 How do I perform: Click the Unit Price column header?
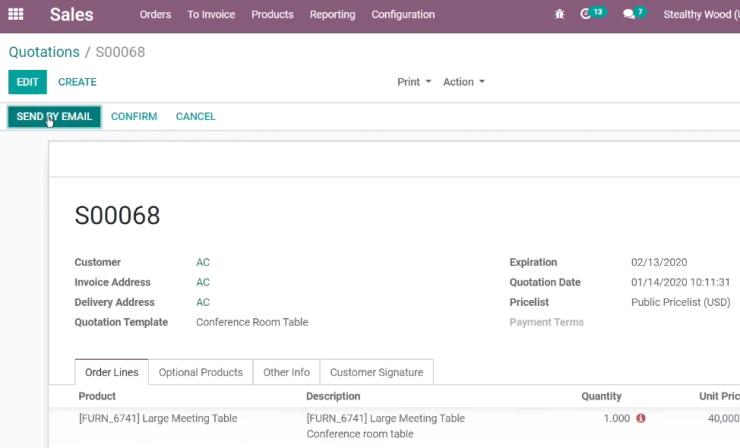click(719, 397)
